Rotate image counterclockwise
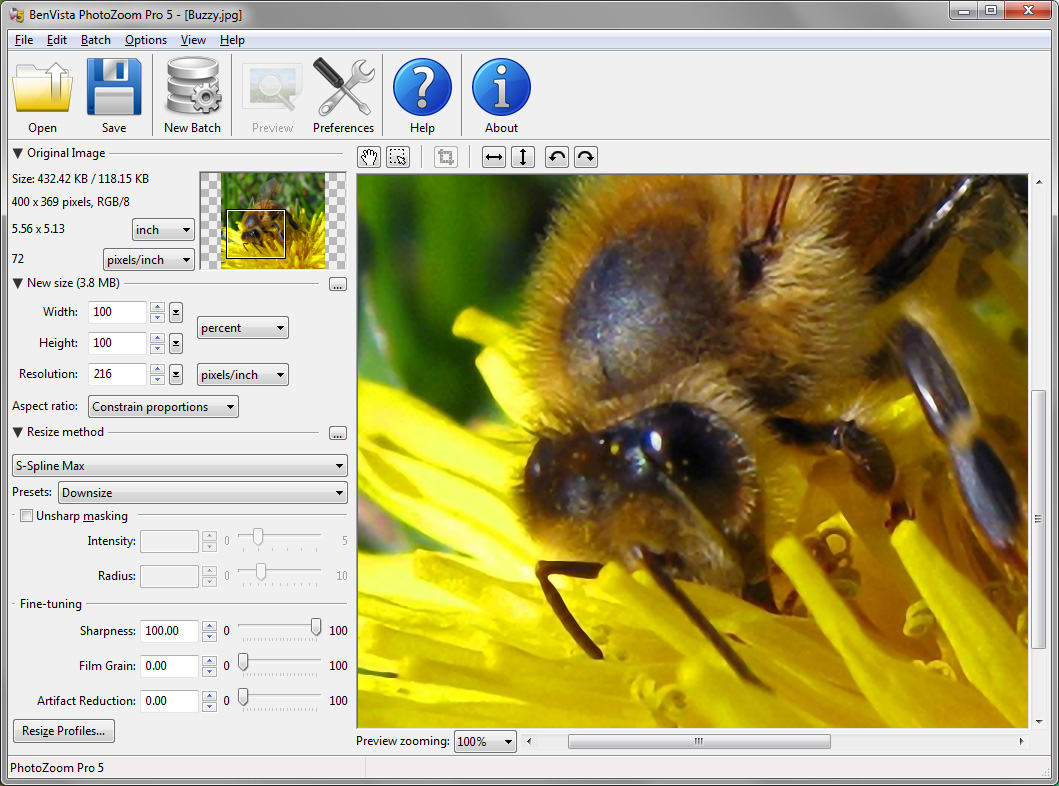The image size is (1059, 786). pos(557,157)
